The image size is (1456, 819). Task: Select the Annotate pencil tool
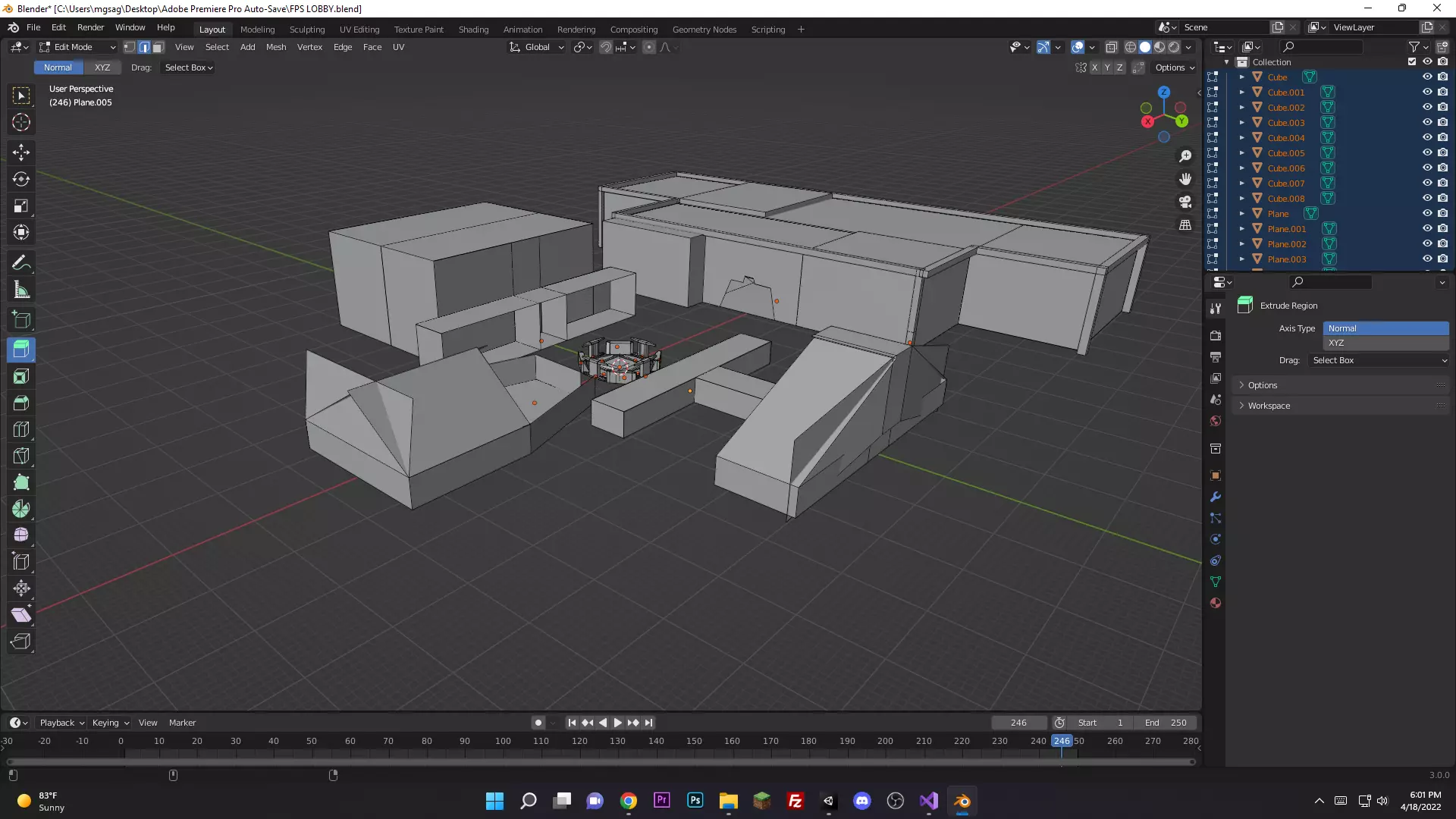21,263
